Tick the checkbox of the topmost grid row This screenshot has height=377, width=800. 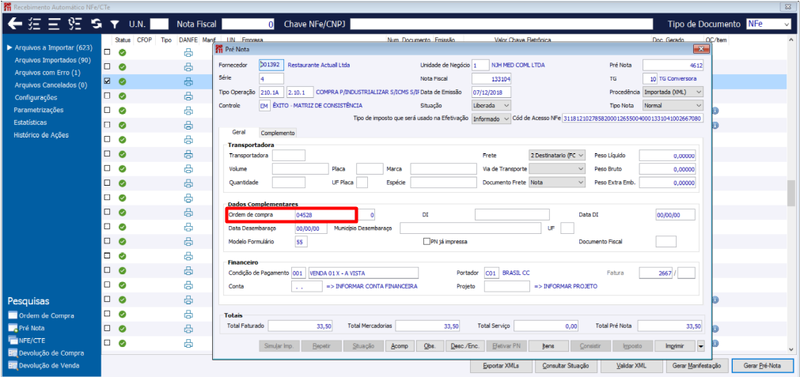[x=107, y=52]
